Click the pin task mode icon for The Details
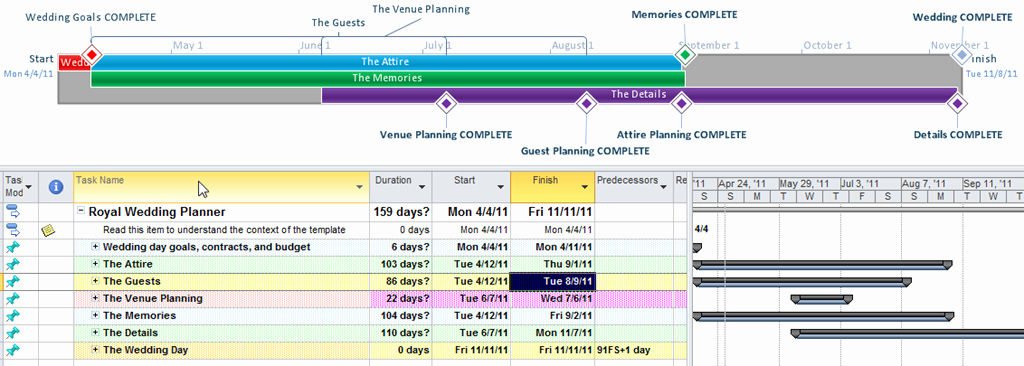Image resolution: width=1024 pixels, height=366 pixels. pyautogui.click(x=13, y=333)
